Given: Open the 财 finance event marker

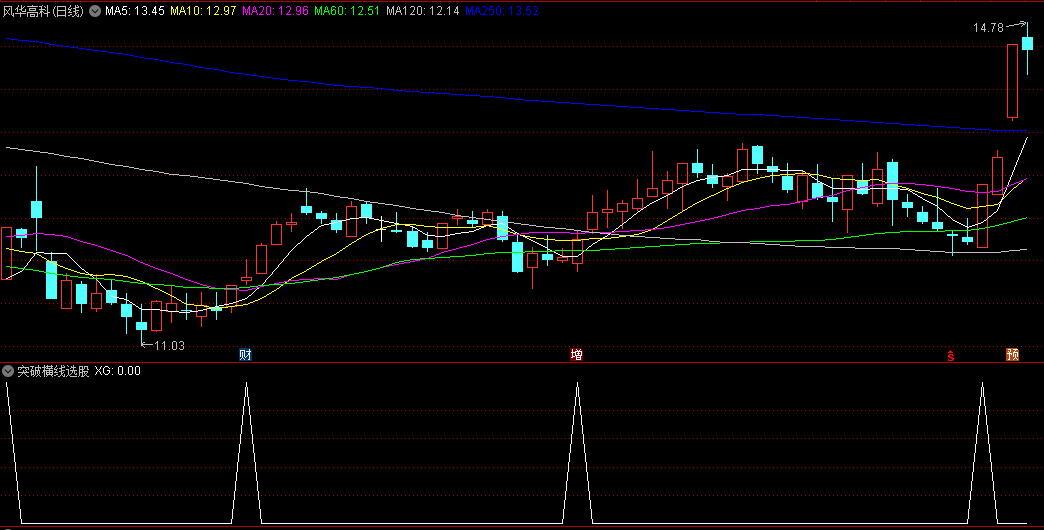Looking at the screenshot, I should tap(246, 355).
